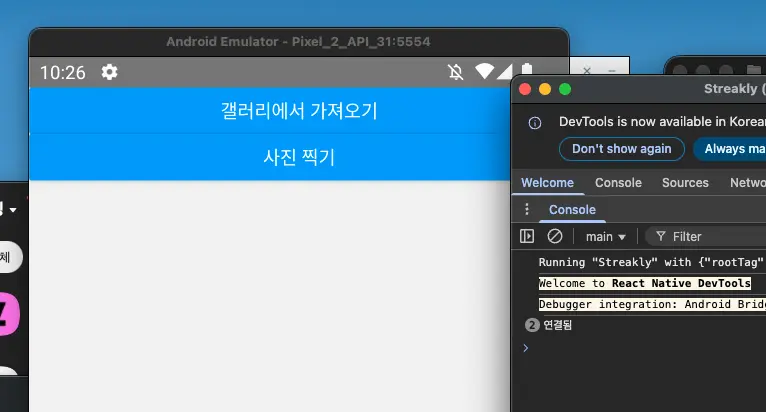Clear the console with the ban icon
The height and width of the screenshot is (412, 766).
[554, 236]
